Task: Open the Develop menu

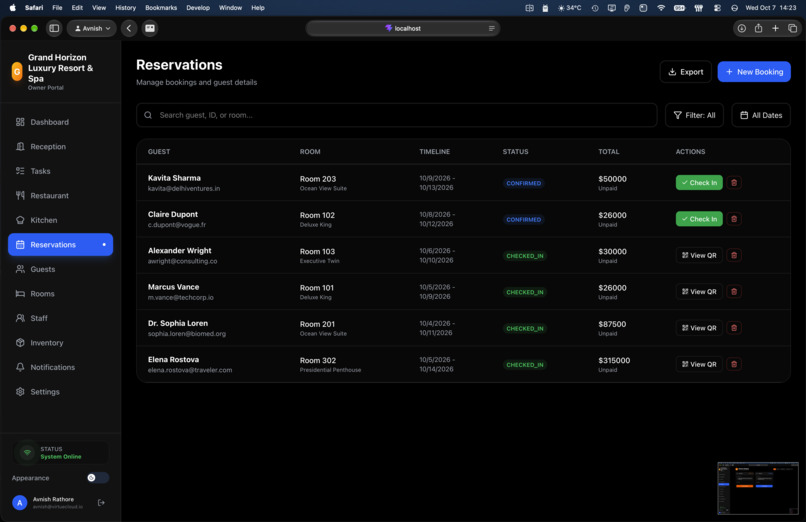Action: pos(198,8)
